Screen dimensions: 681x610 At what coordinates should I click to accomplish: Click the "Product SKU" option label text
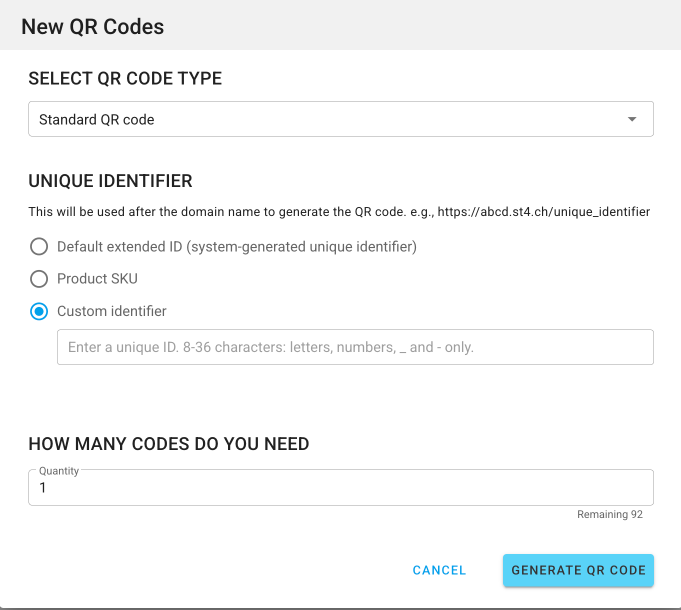(97, 278)
